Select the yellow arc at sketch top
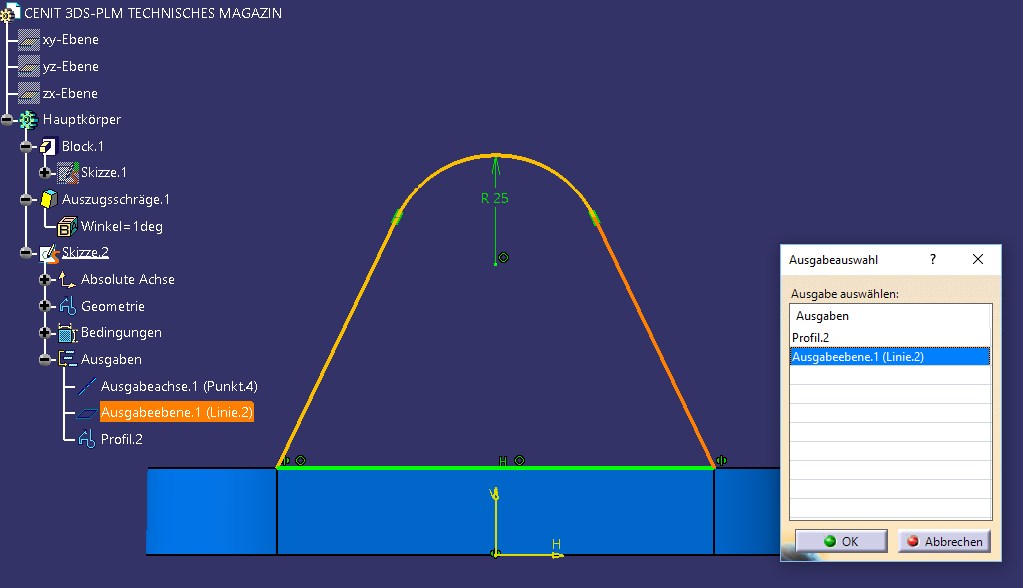1023x588 pixels. click(x=496, y=156)
